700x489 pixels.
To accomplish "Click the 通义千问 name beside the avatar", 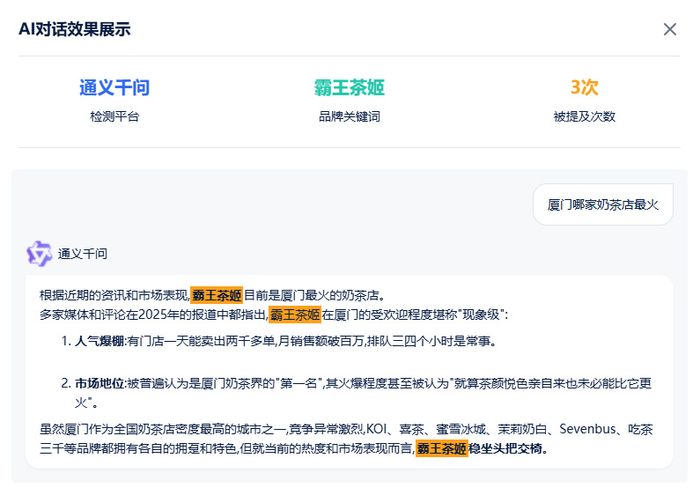I will pyautogui.click(x=83, y=254).
